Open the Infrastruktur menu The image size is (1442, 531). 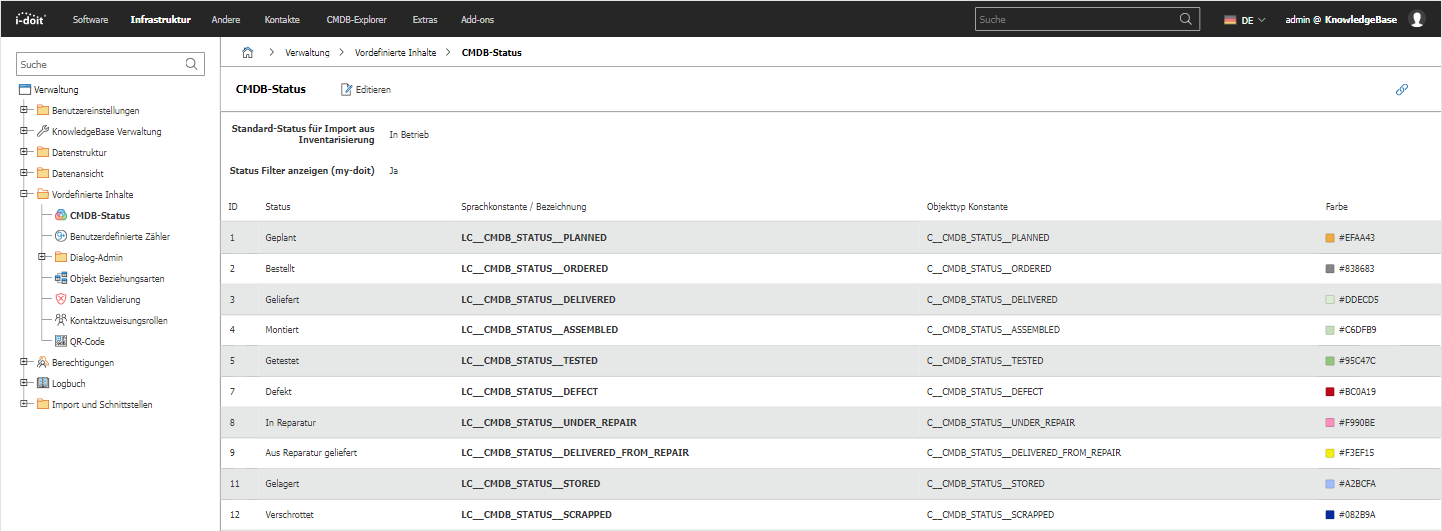click(x=160, y=20)
